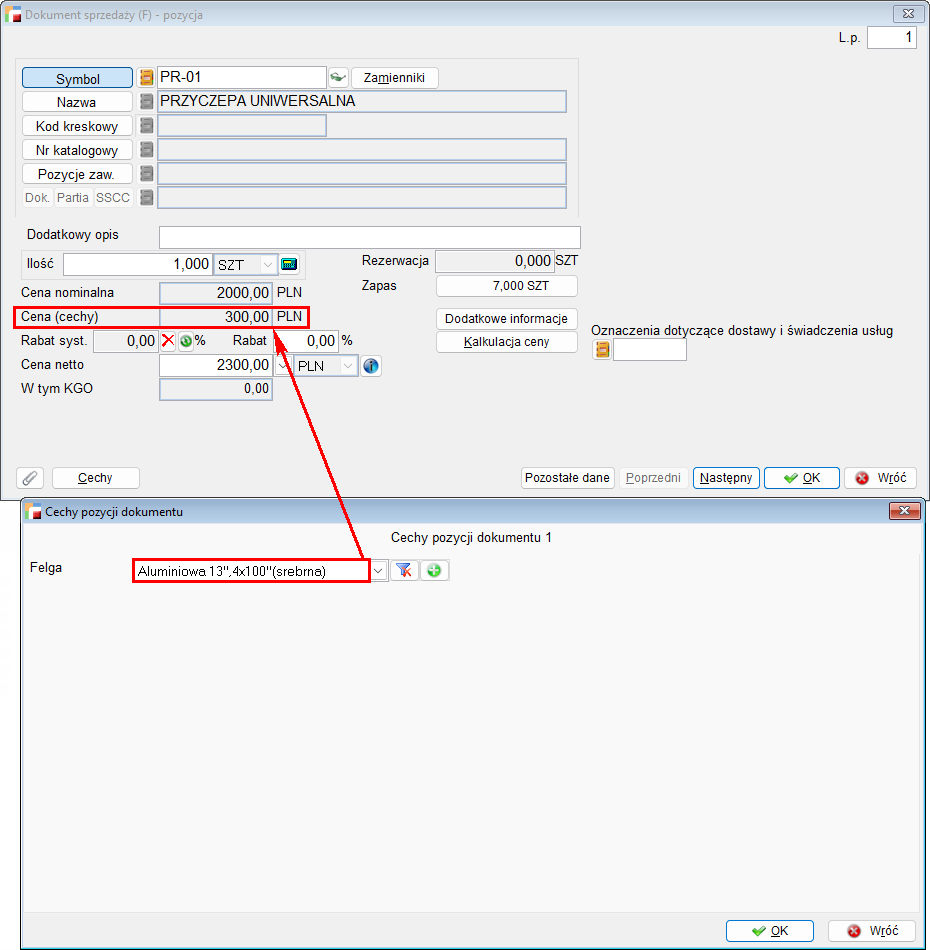Click the list icon beside the Symbol field
Viewport: 930px width, 950px height.
pos(146,78)
